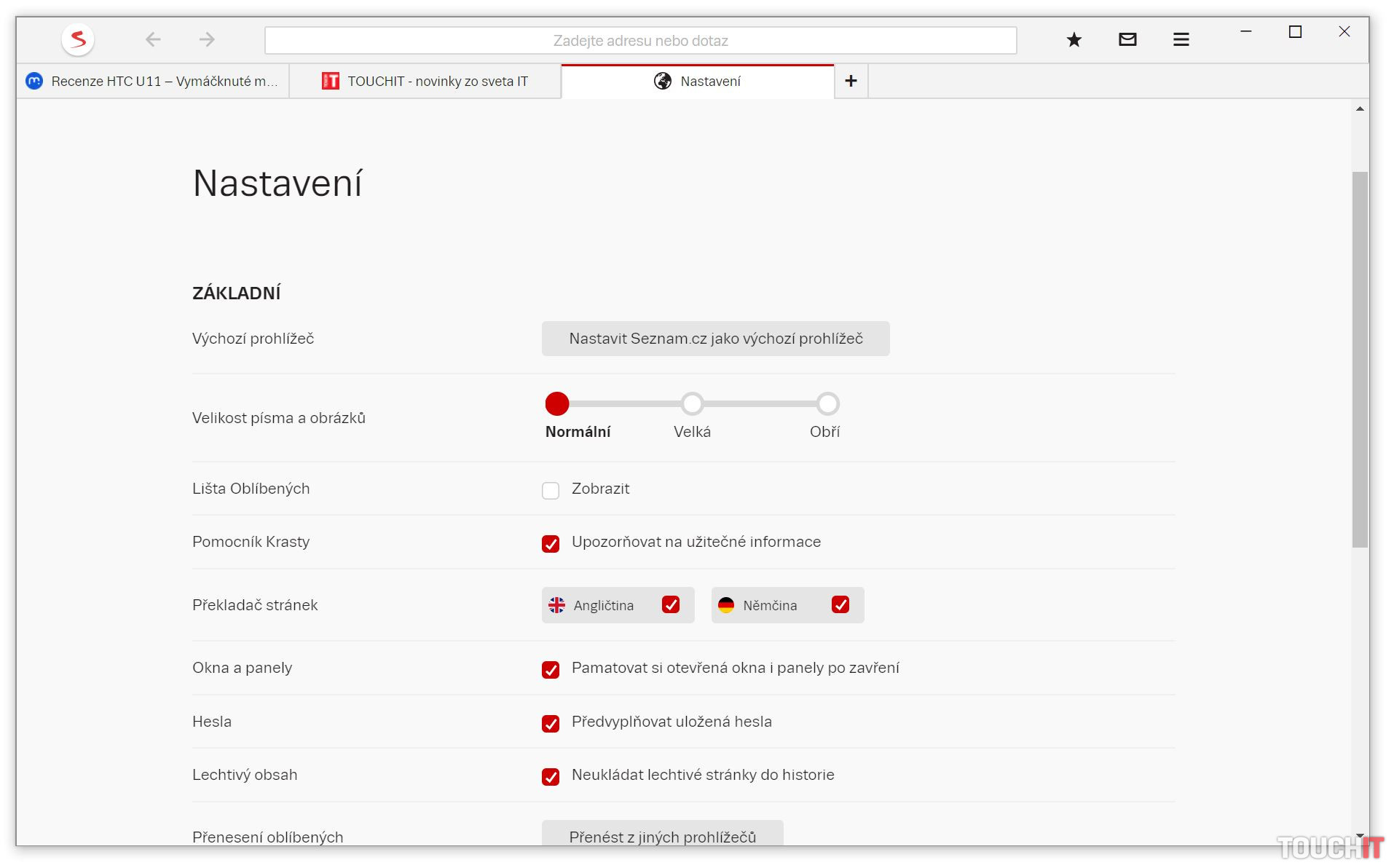Uncheck Předvyplňovat uložená hesla
This screenshot has height=868, width=1394.
[551, 724]
